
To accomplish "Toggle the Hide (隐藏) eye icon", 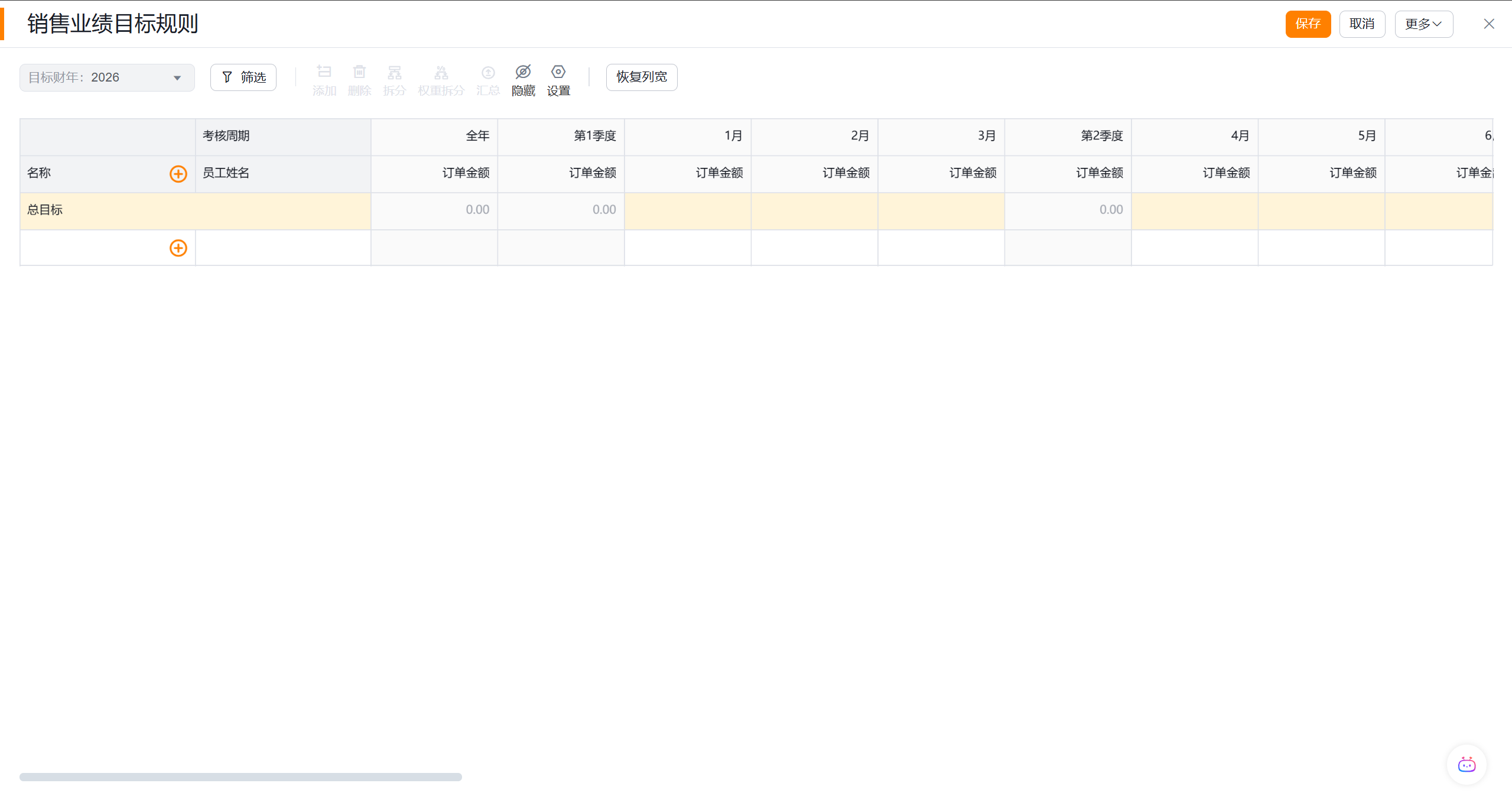I will coord(523,72).
